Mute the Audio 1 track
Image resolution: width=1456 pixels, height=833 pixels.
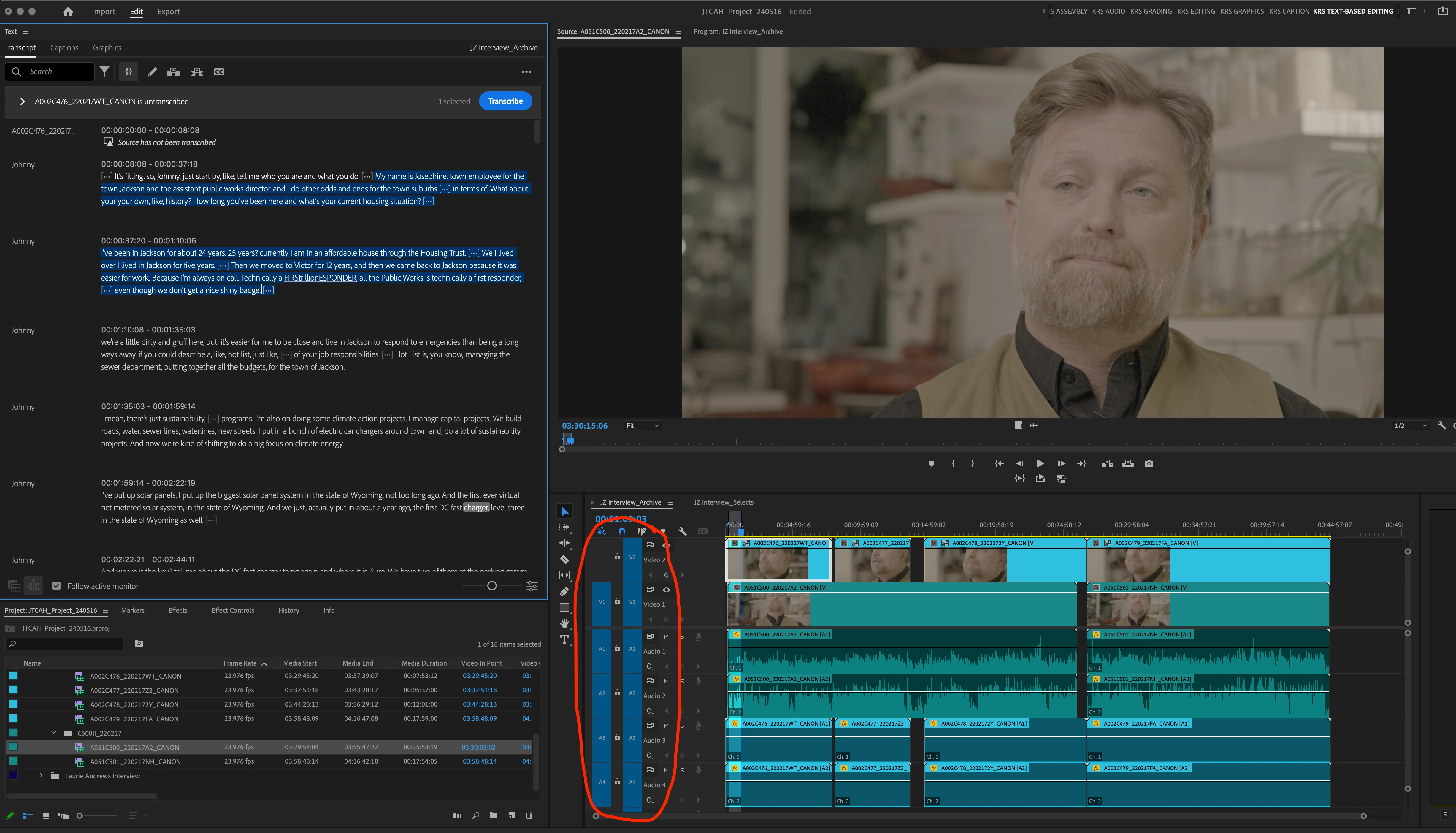(x=666, y=636)
